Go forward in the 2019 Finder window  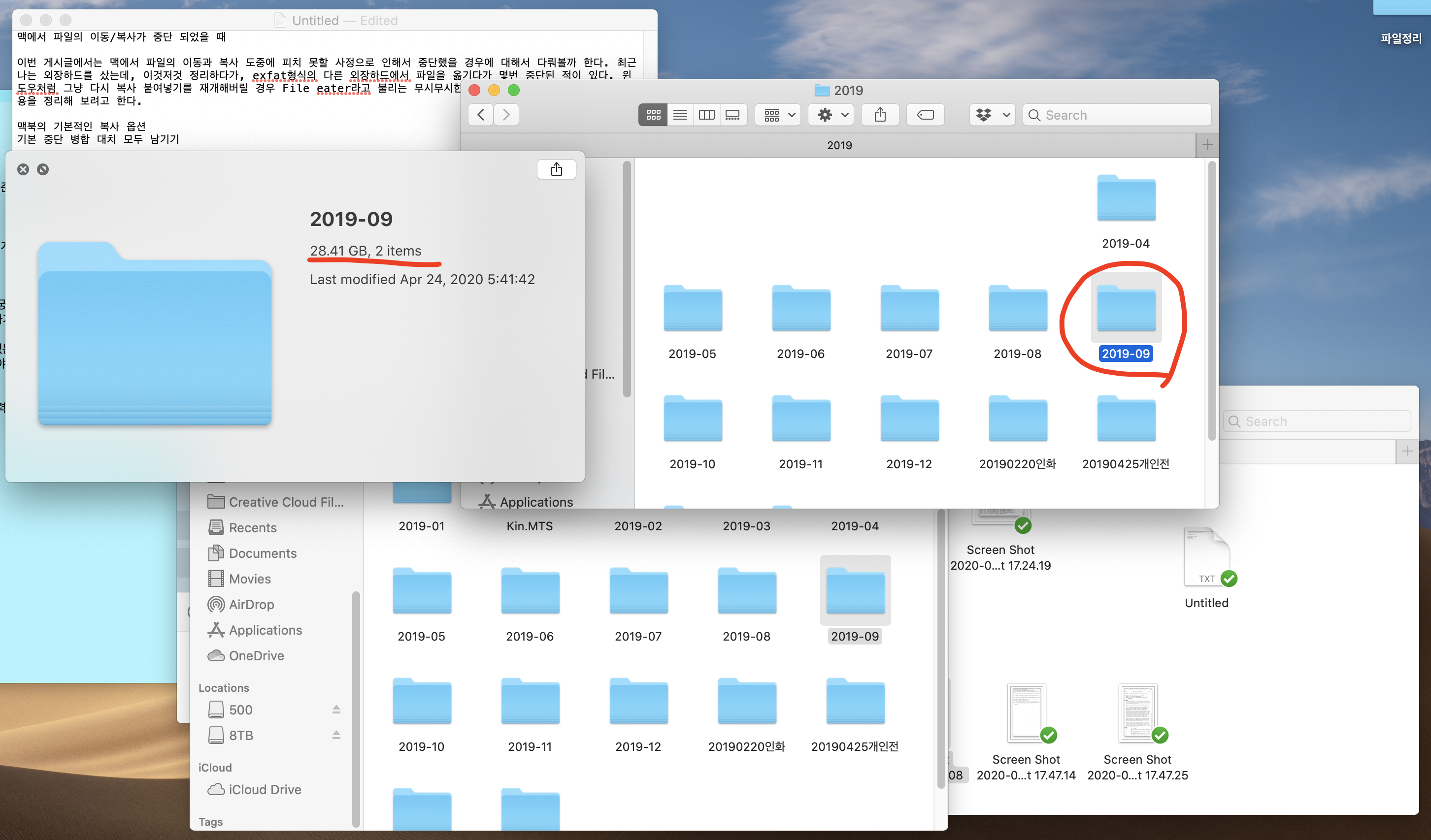(x=506, y=115)
